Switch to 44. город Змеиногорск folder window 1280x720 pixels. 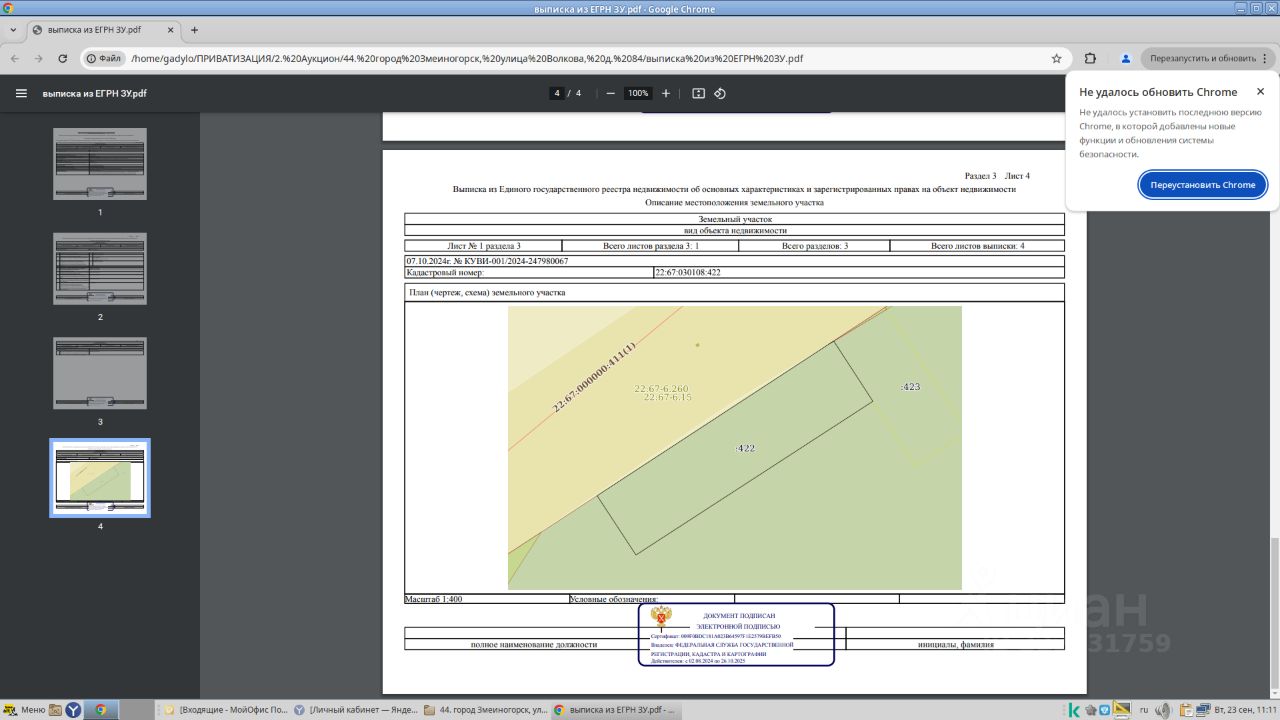tap(486, 710)
